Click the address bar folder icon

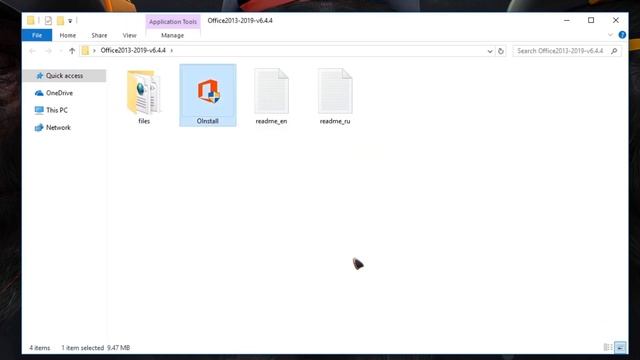[x=85, y=51]
